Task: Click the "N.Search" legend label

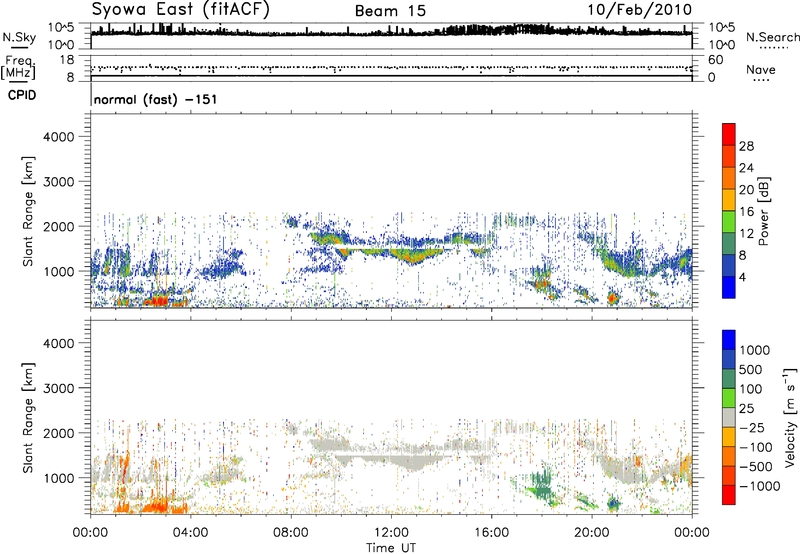Action: (772, 37)
